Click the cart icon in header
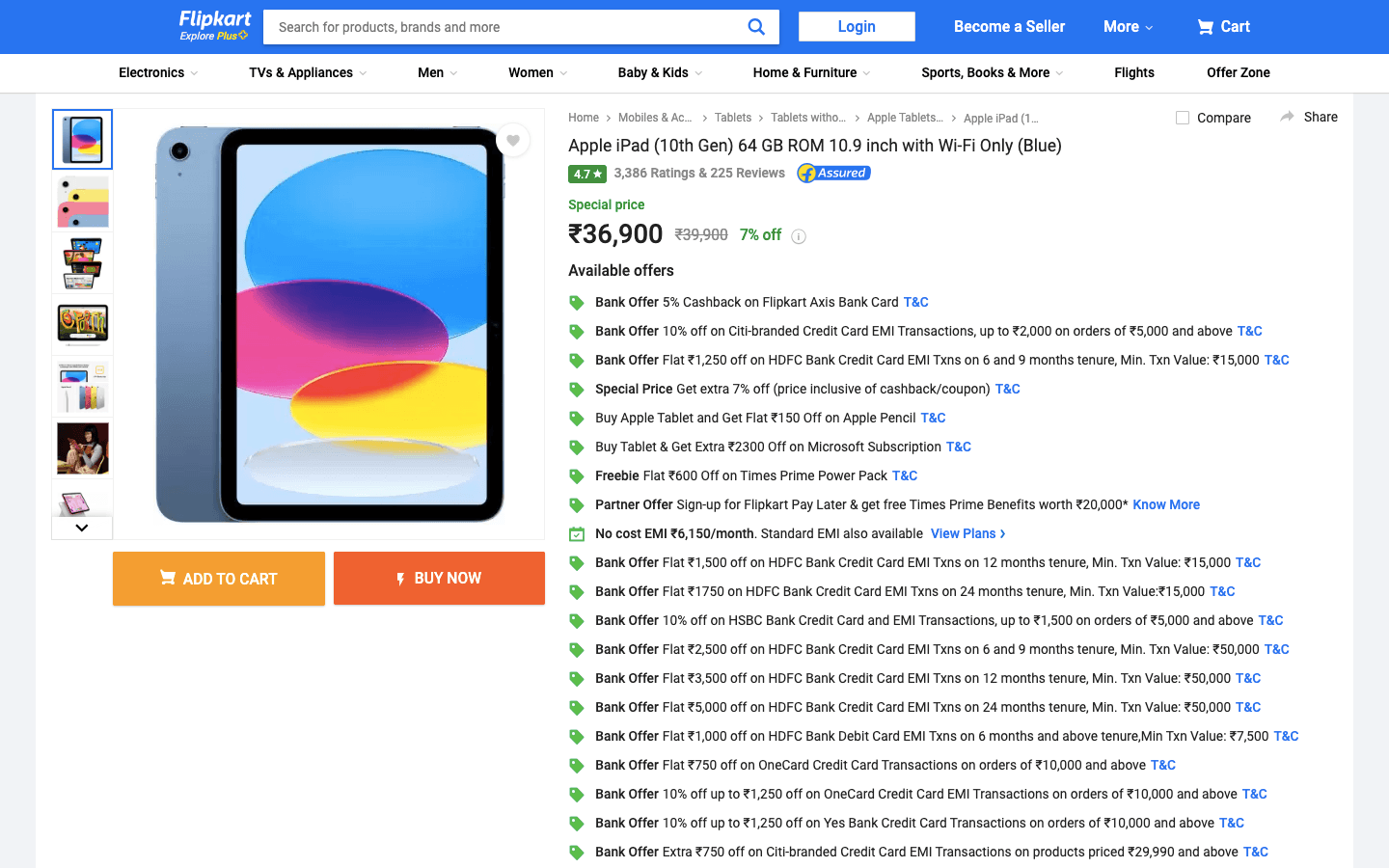 1206,27
